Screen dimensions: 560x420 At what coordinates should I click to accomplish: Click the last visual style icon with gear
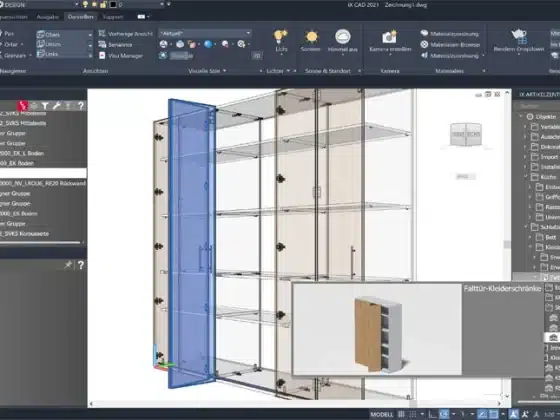241,44
